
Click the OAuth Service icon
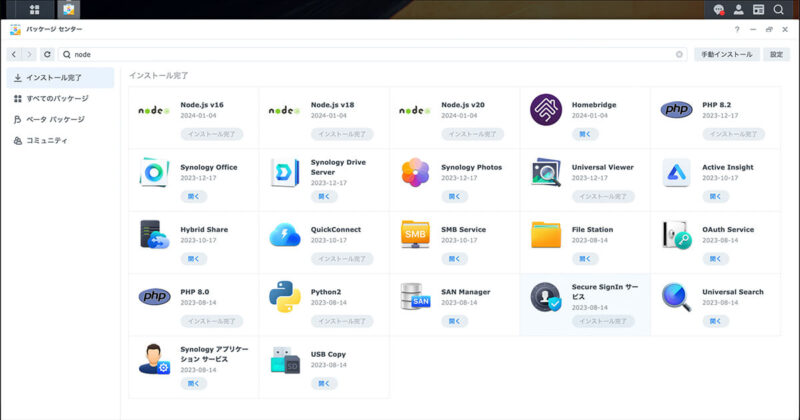[676, 235]
